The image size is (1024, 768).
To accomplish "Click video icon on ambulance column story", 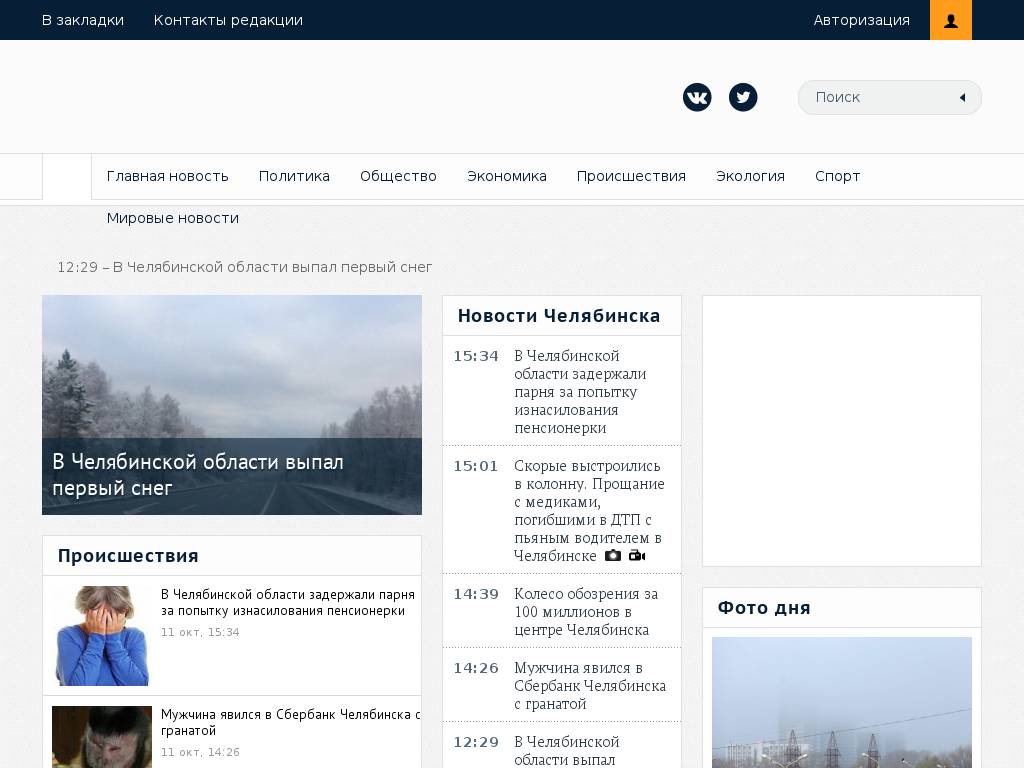I will point(637,556).
